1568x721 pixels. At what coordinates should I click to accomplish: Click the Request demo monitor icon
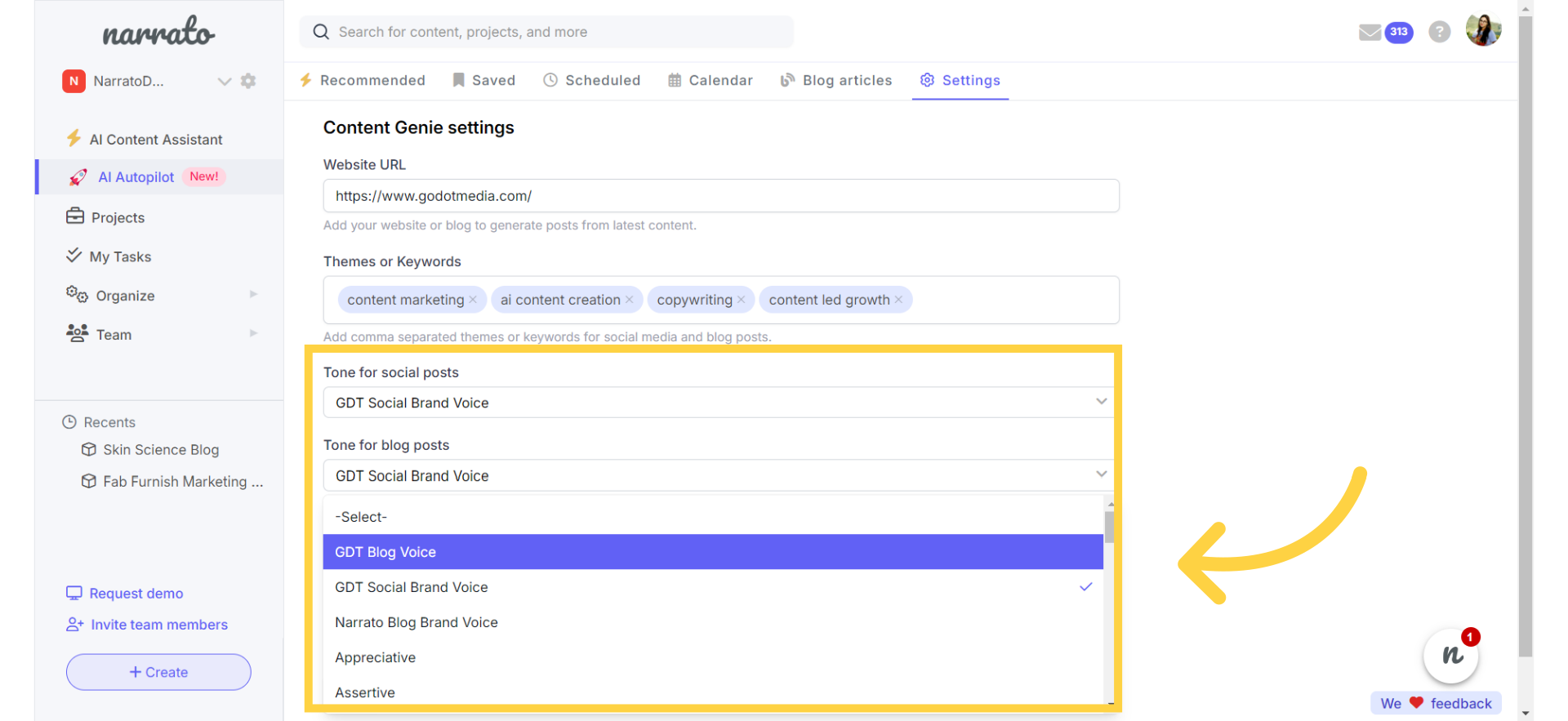pyautogui.click(x=74, y=593)
